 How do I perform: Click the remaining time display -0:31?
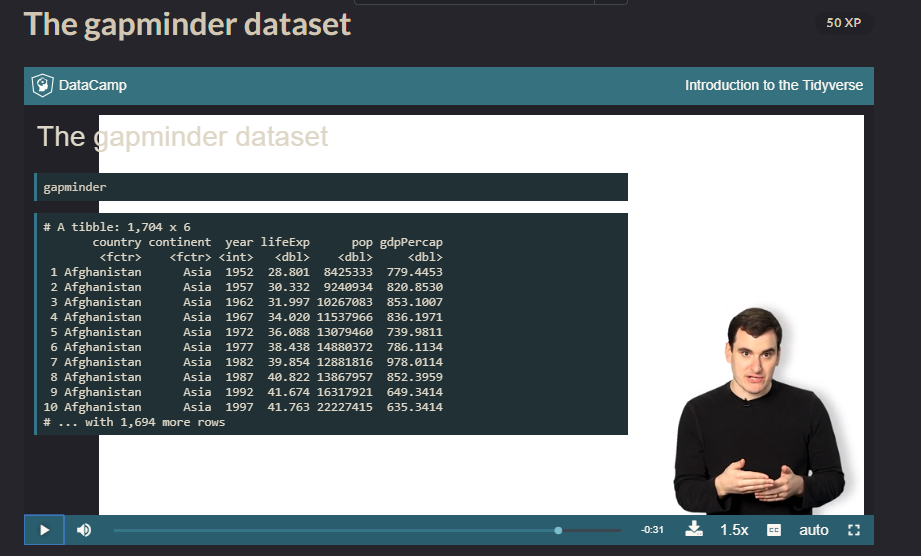pos(652,530)
